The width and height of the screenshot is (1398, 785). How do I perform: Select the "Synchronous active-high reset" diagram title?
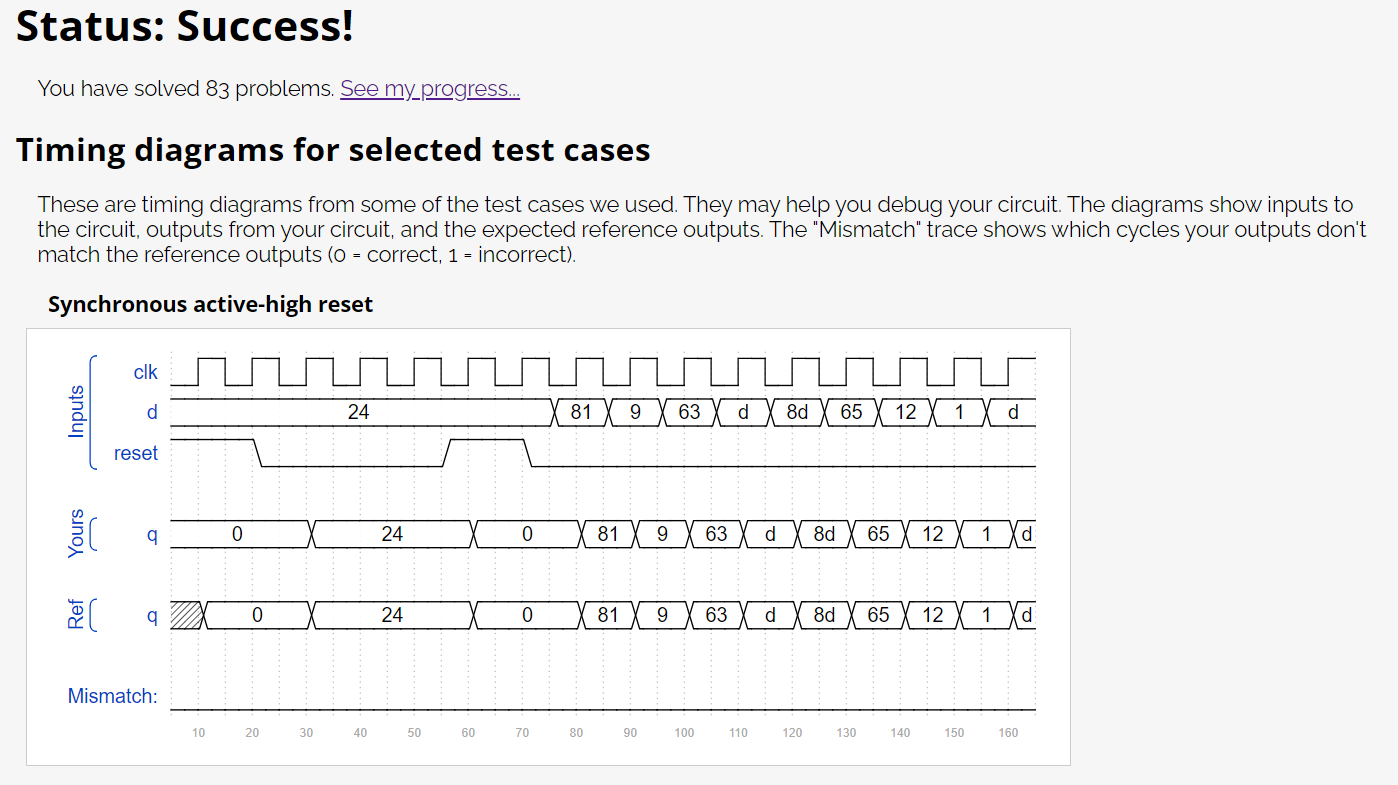pos(210,304)
